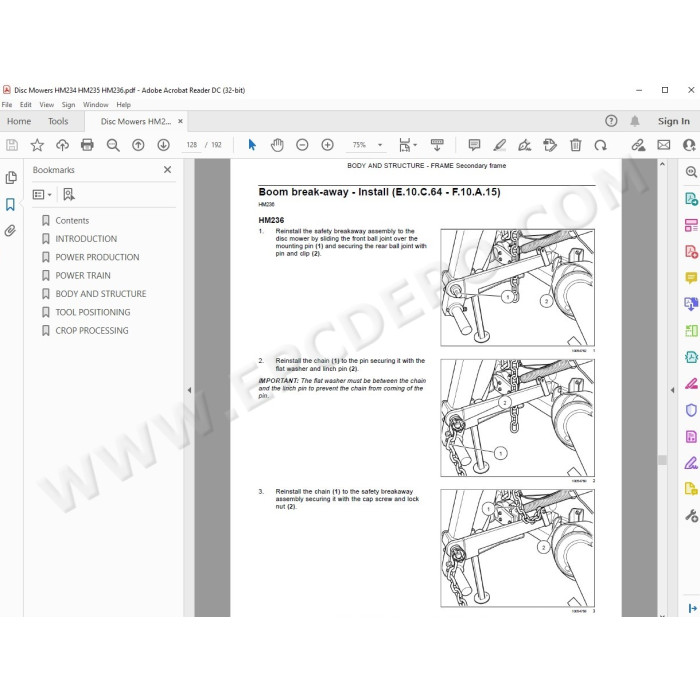Click the vertical scrollbar thumb
700x700 pixels.
tap(662, 460)
